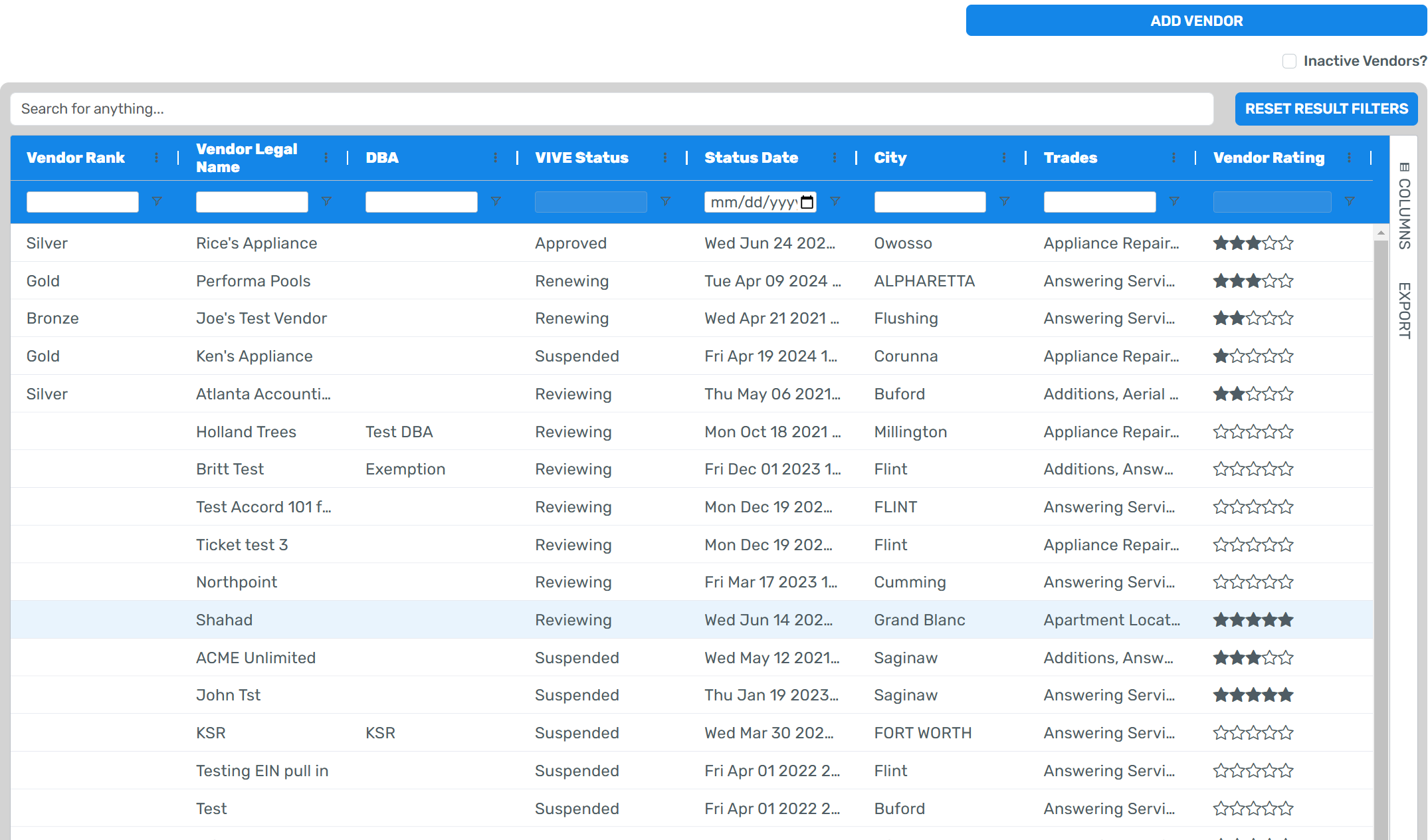
Task: Open City column menu icon
Action: pyautogui.click(x=1003, y=157)
